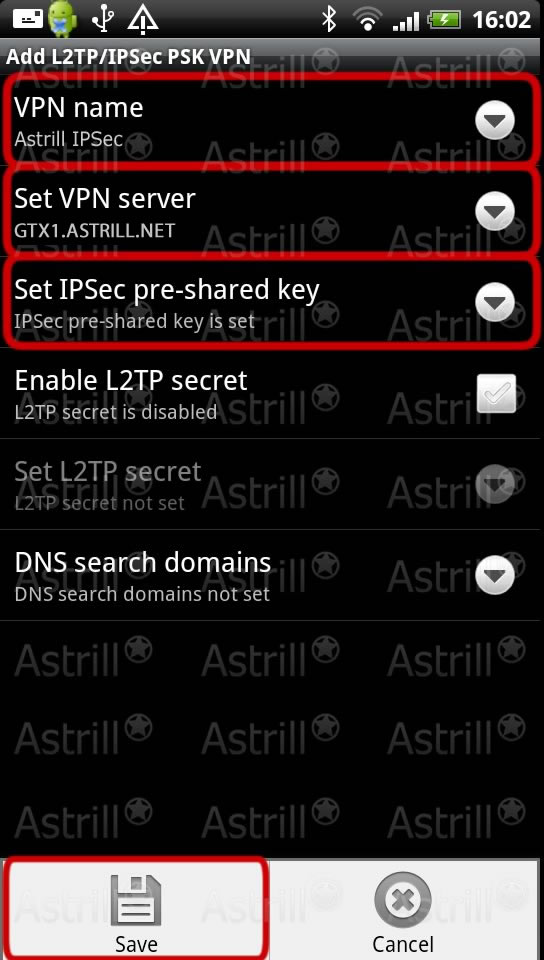Tap the Wi-Fi signal icon
Screen dimensions: 544x960
tap(368, 19)
